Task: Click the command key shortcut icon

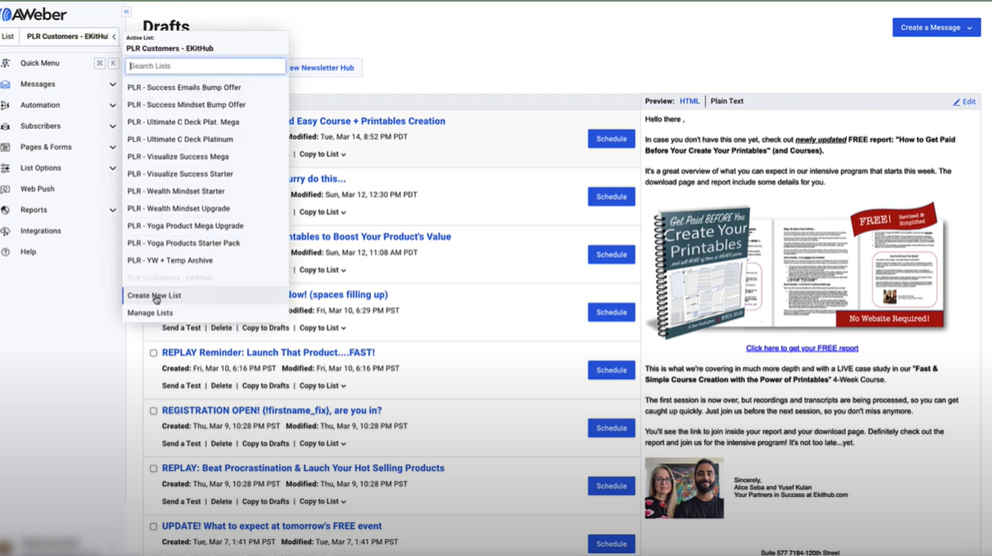Action: click(99, 63)
